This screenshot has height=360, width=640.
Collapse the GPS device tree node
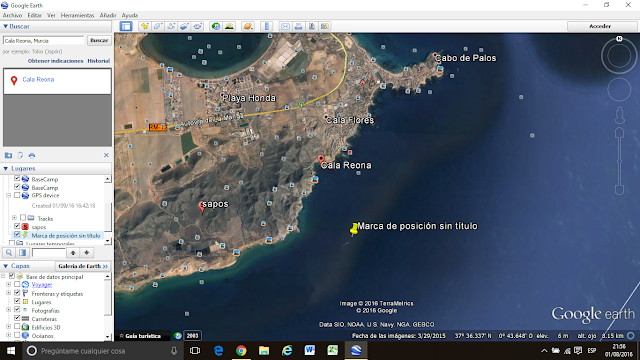[x=9, y=196]
